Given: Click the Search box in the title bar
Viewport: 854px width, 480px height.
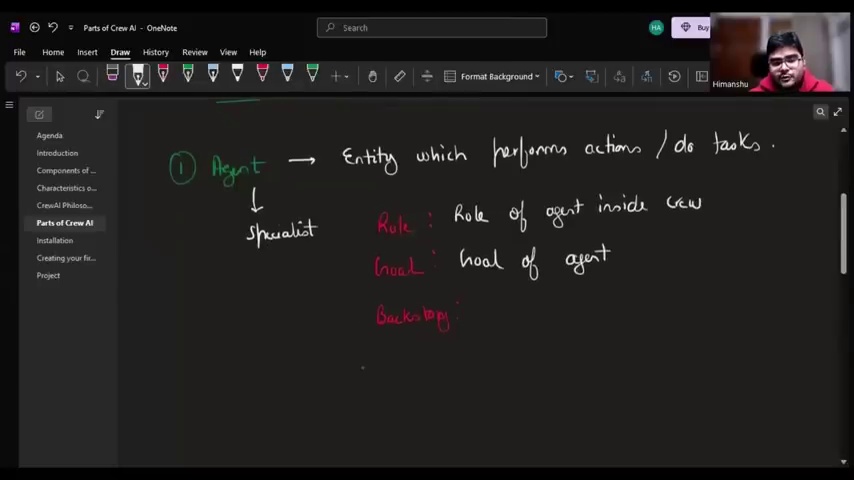Looking at the screenshot, I should 432,28.
